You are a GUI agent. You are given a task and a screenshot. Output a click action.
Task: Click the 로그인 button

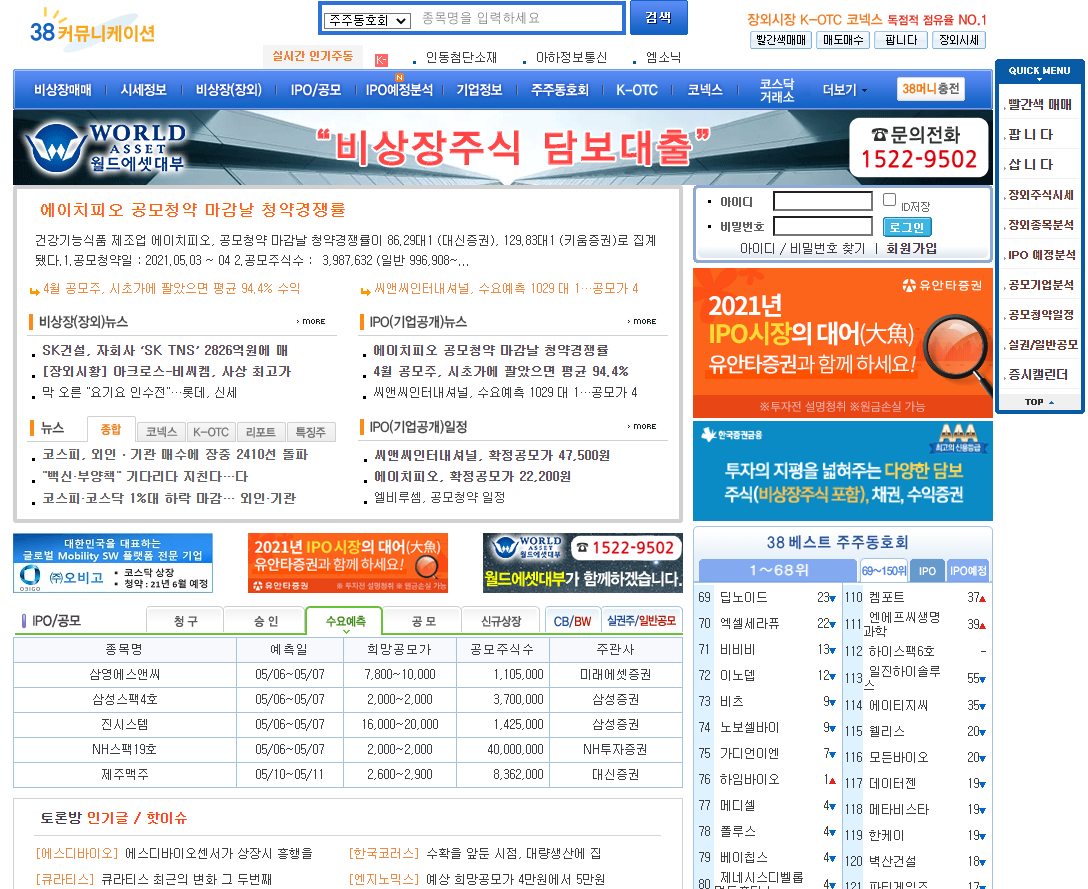coord(907,227)
